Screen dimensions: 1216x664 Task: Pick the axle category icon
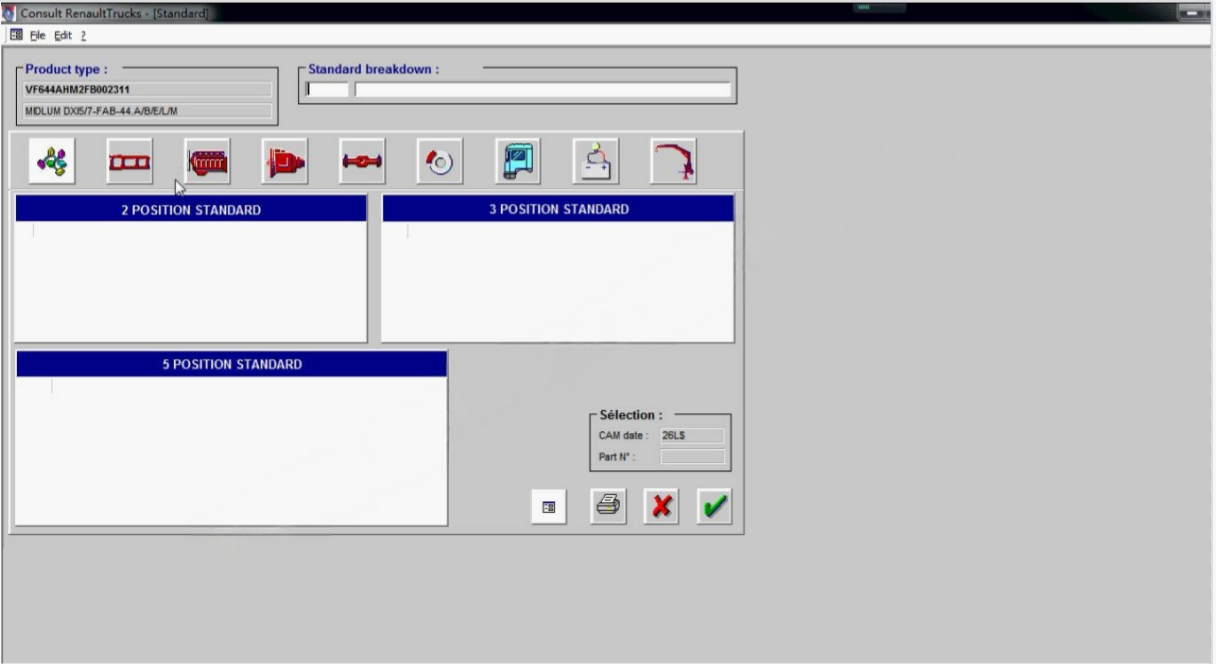pos(362,162)
